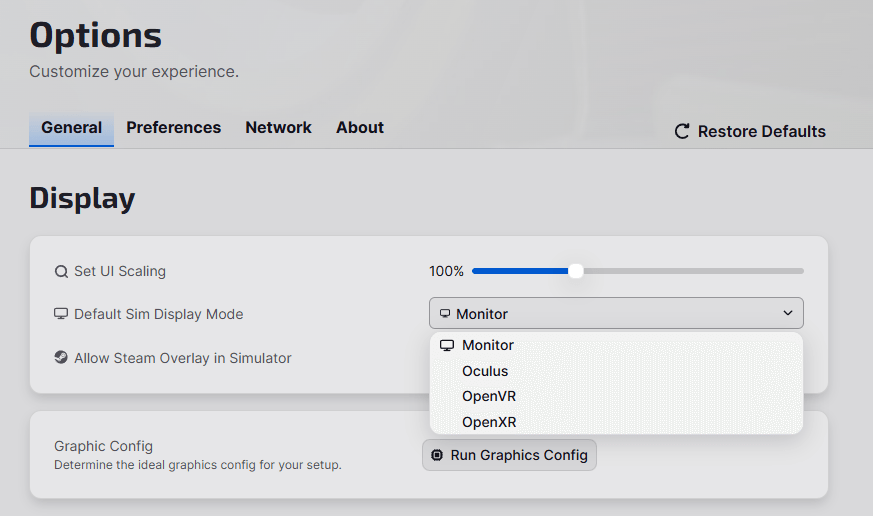
Task: Choose Oculus from the display mode list
Action: tap(485, 371)
